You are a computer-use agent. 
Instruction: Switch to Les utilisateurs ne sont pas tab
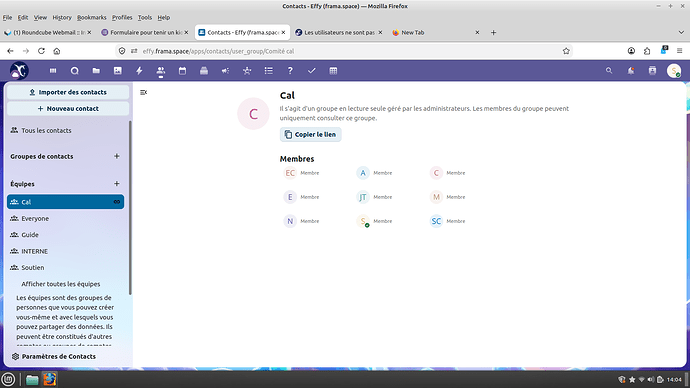(338, 33)
